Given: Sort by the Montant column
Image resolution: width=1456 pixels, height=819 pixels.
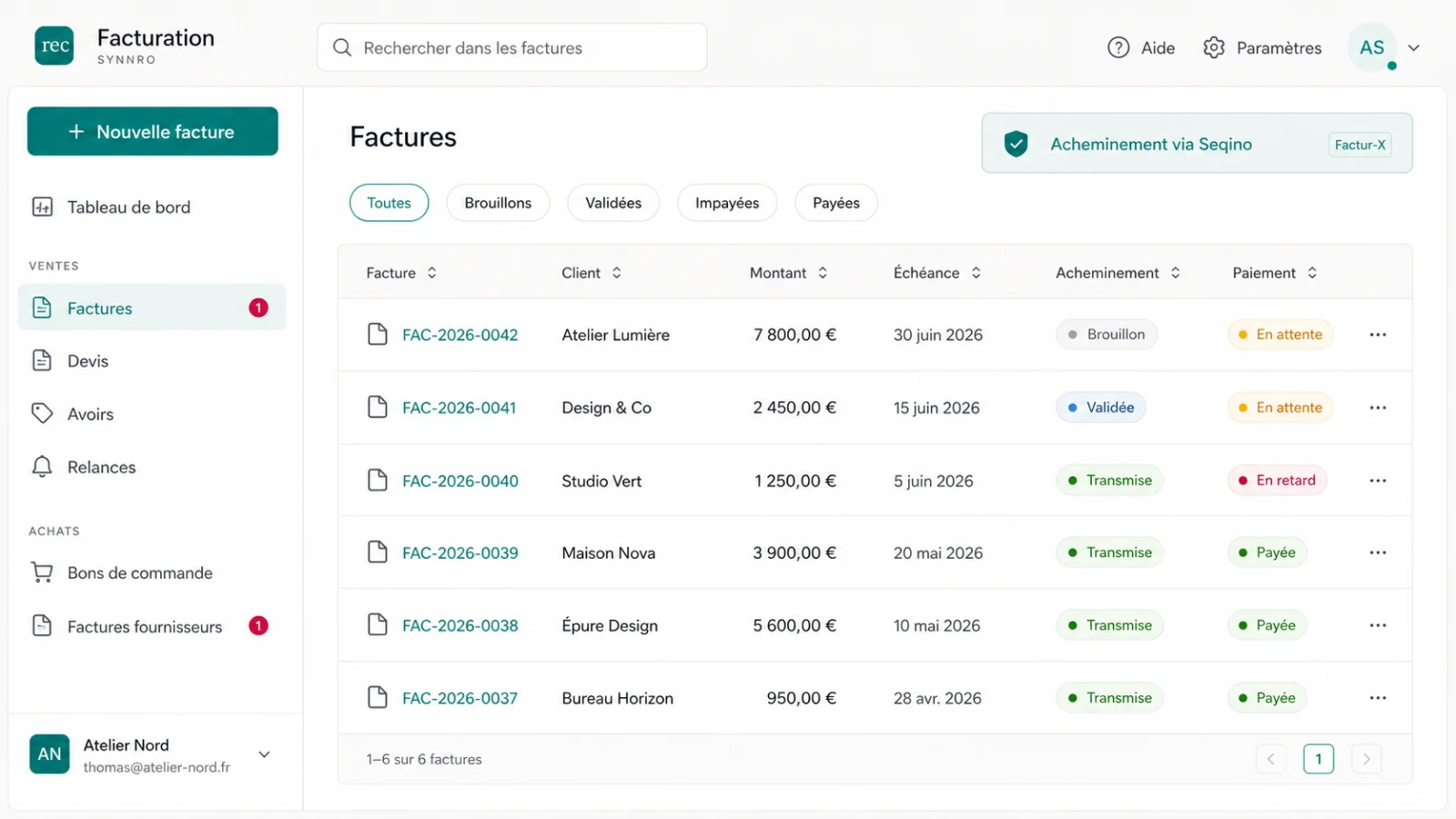Looking at the screenshot, I should tap(789, 273).
